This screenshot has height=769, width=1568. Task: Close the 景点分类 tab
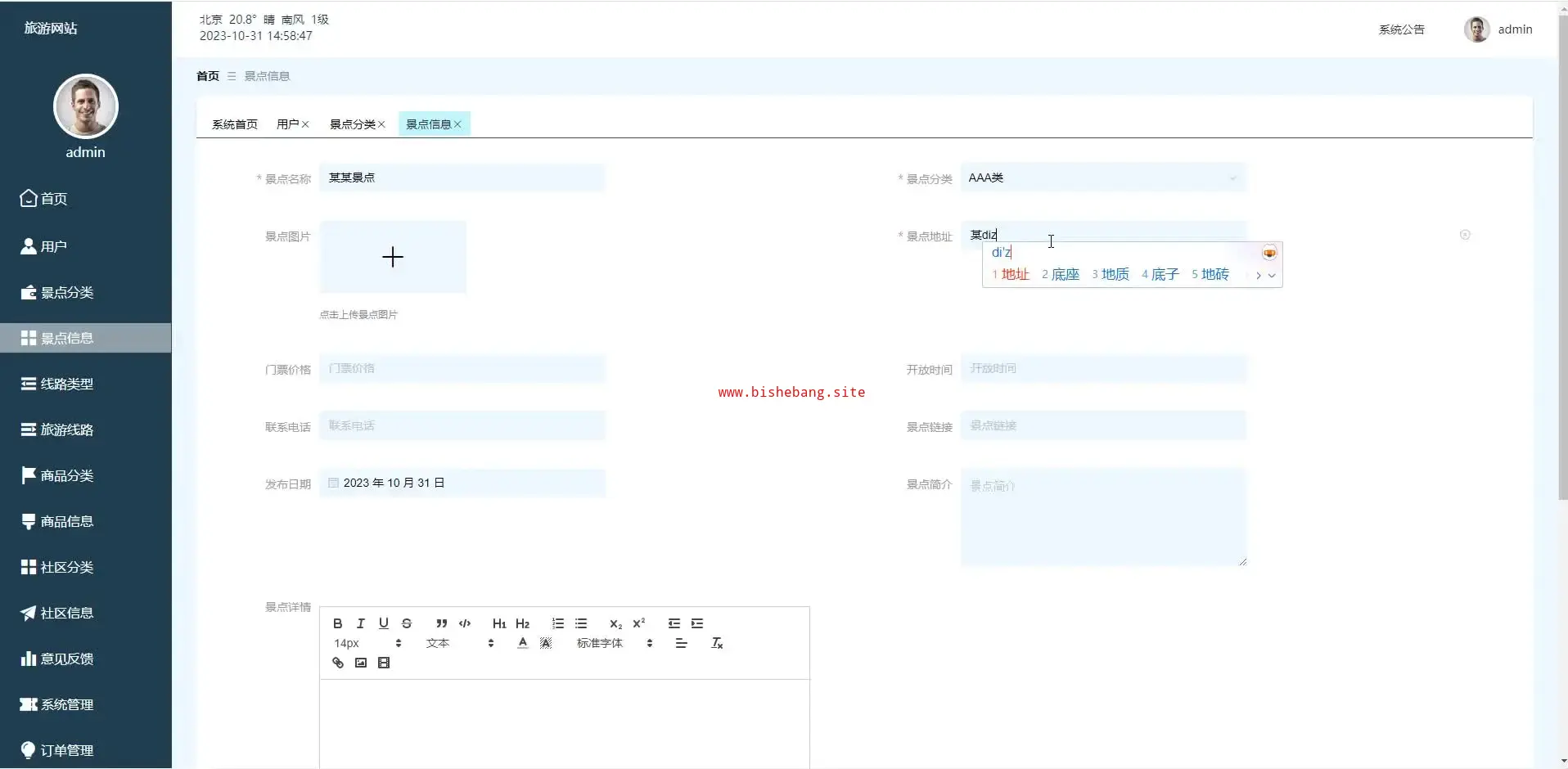point(381,124)
